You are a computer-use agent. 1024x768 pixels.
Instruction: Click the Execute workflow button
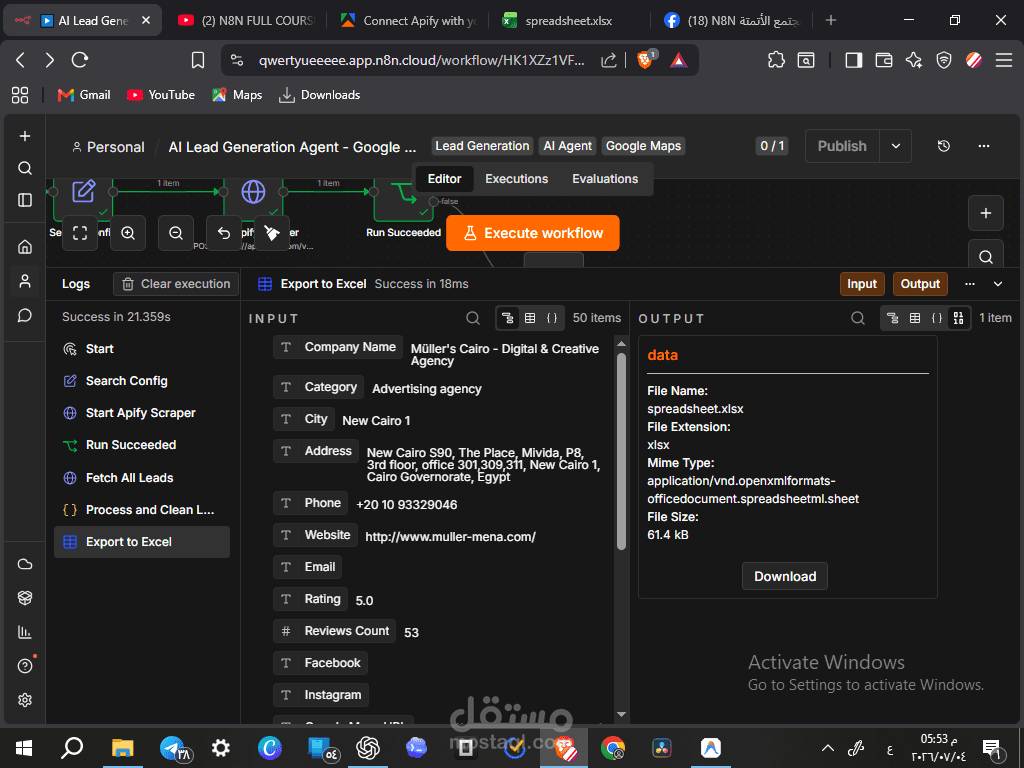click(x=532, y=233)
